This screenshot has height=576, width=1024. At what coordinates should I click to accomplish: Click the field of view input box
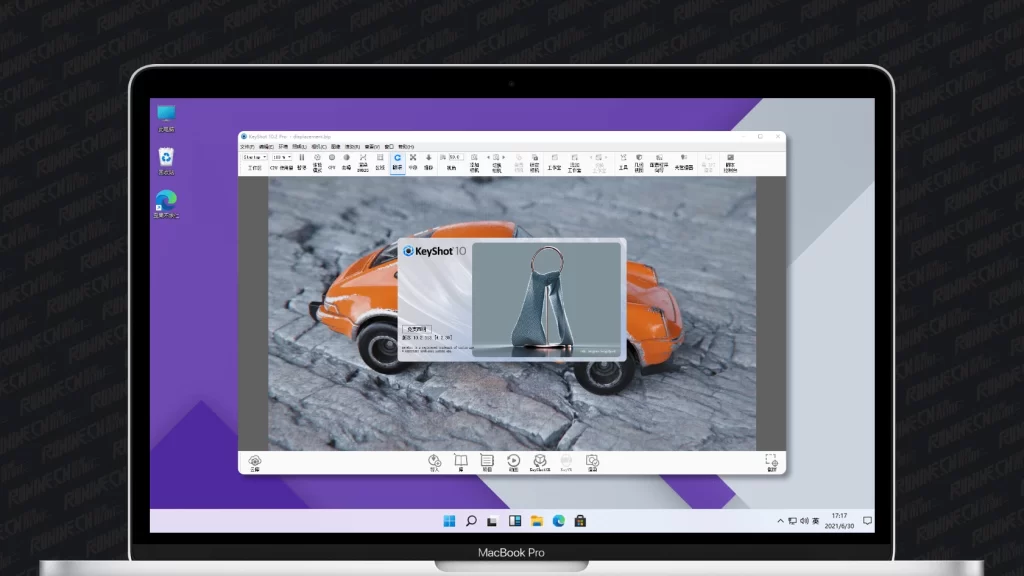[454, 157]
